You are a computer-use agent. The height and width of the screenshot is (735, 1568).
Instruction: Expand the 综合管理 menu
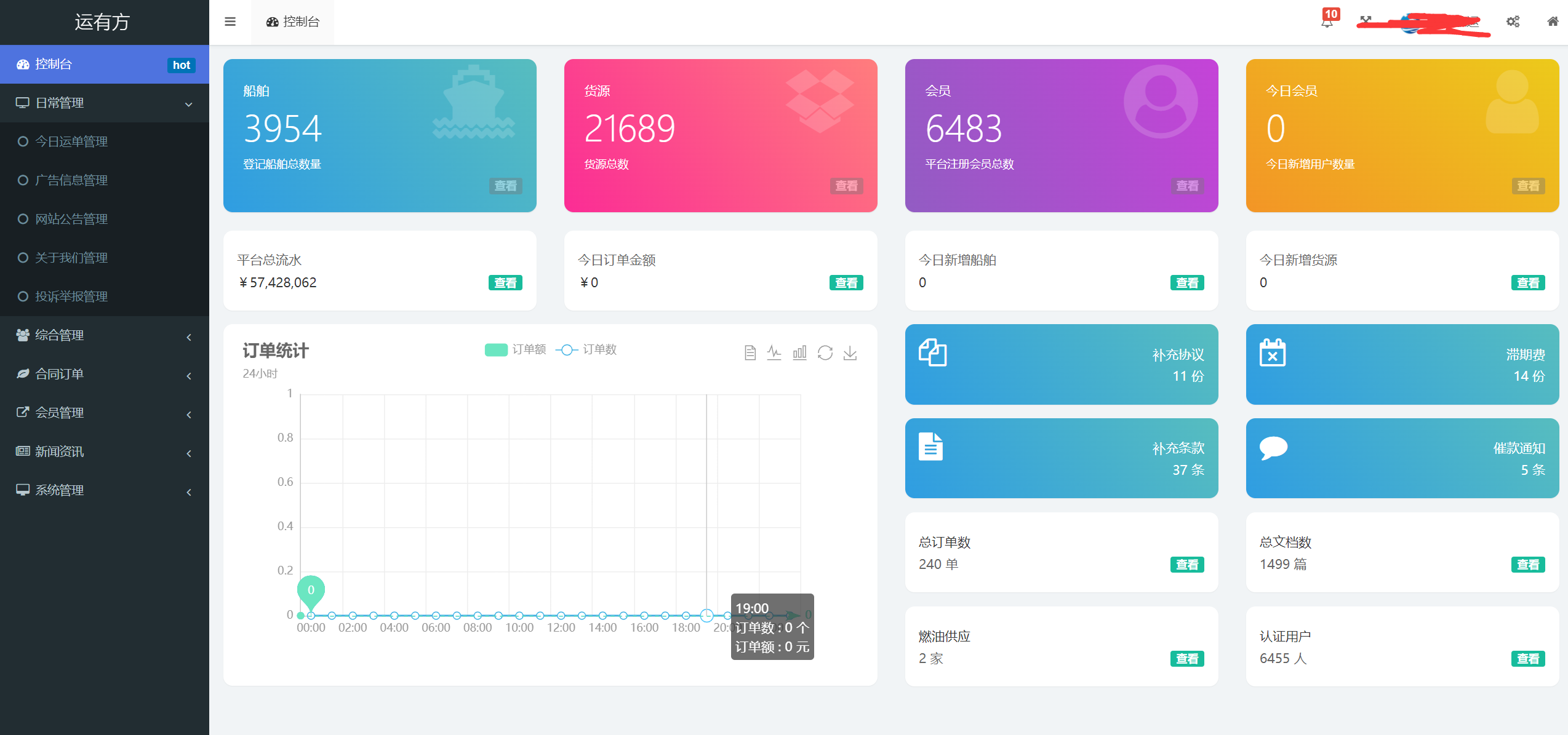click(x=105, y=335)
